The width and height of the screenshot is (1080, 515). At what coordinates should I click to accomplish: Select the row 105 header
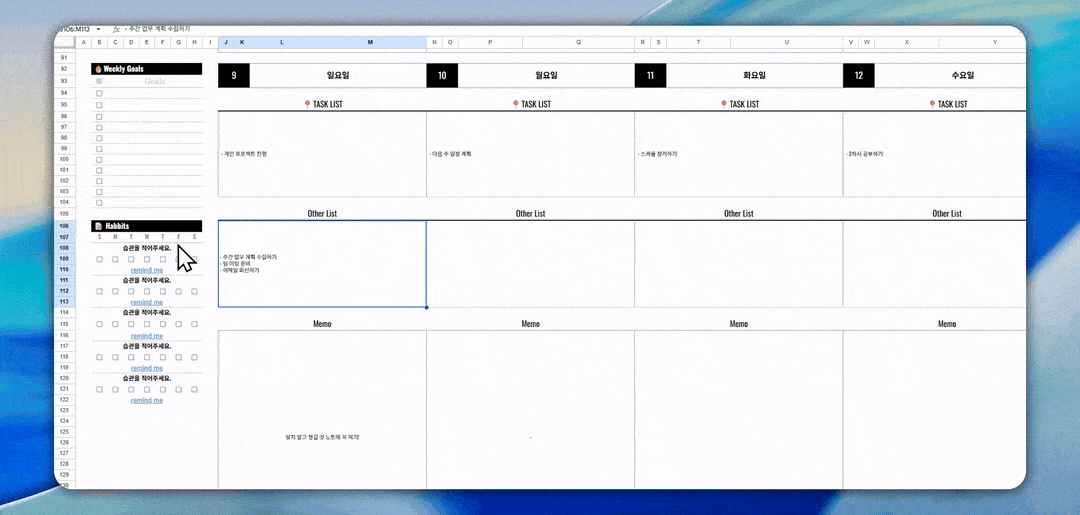coord(64,214)
